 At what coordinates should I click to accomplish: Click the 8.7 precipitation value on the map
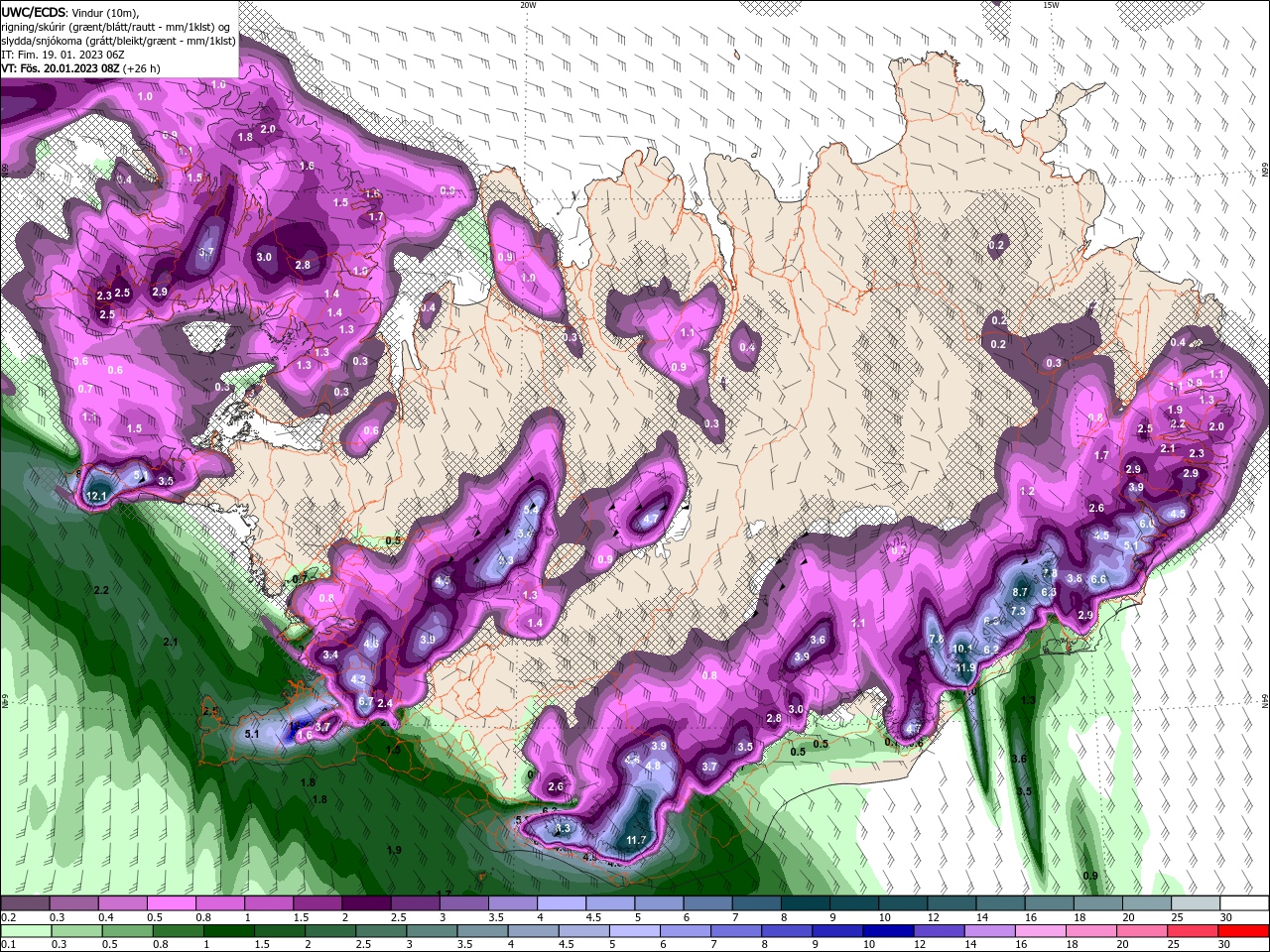pos(1019,592)
